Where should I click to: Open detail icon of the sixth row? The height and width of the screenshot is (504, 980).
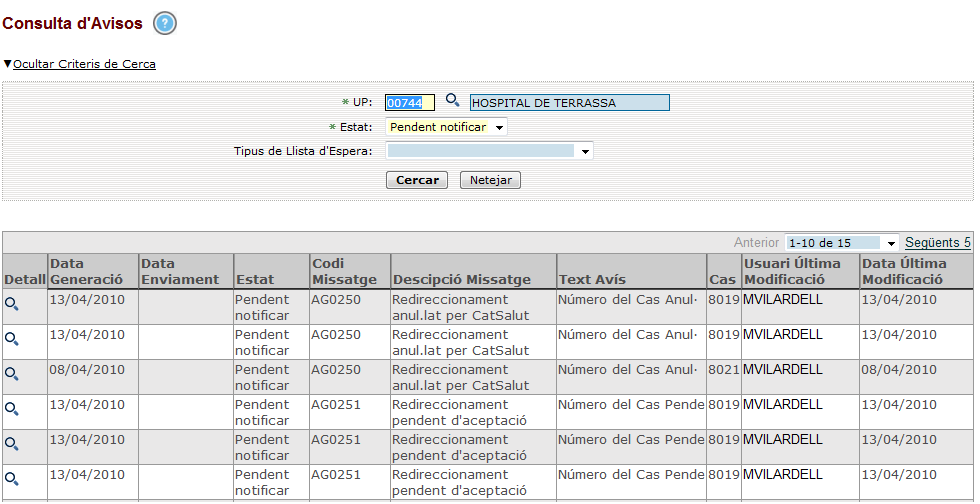(x=12, y=479)
